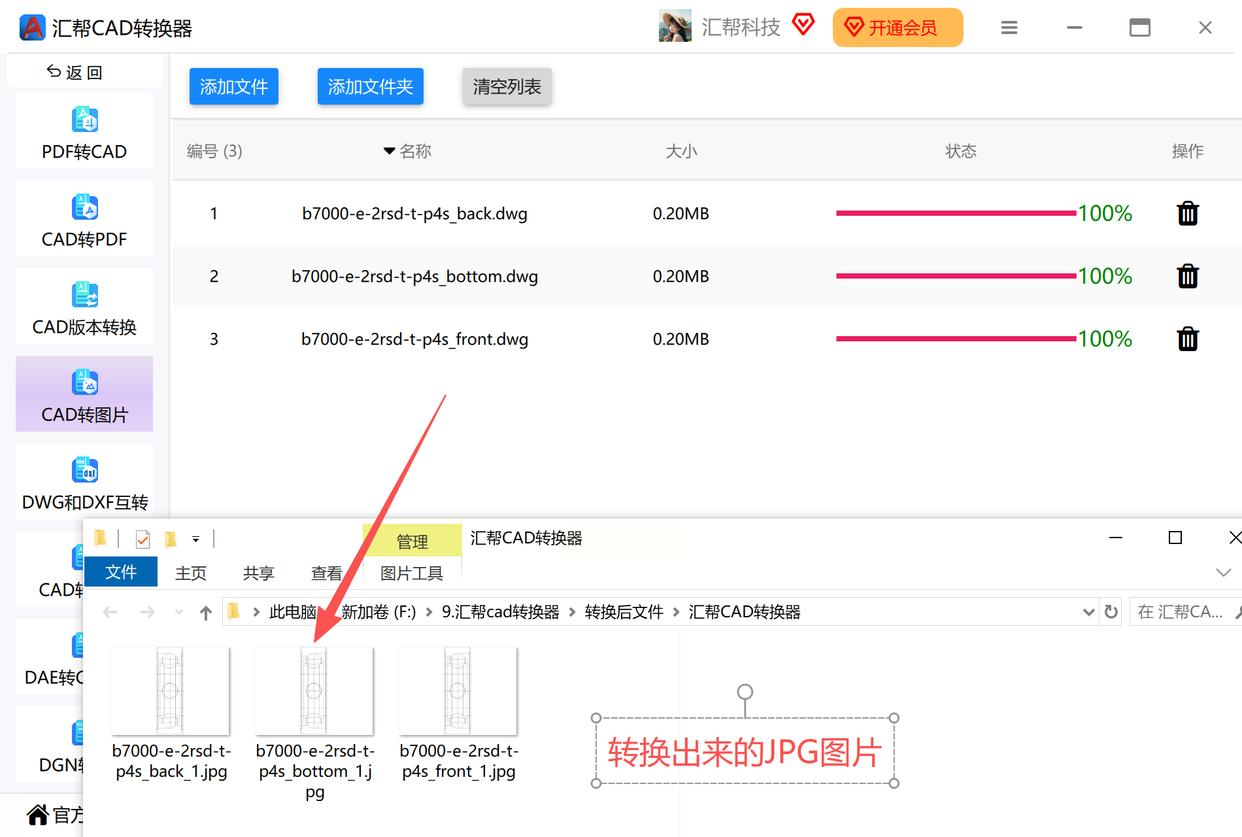The width and height of the screenshot is (1242, 837).
Task: Remove b7000-e-2rsd-t-p4s_bottom.dwg with its trash icon
Action: point(1188,276)
